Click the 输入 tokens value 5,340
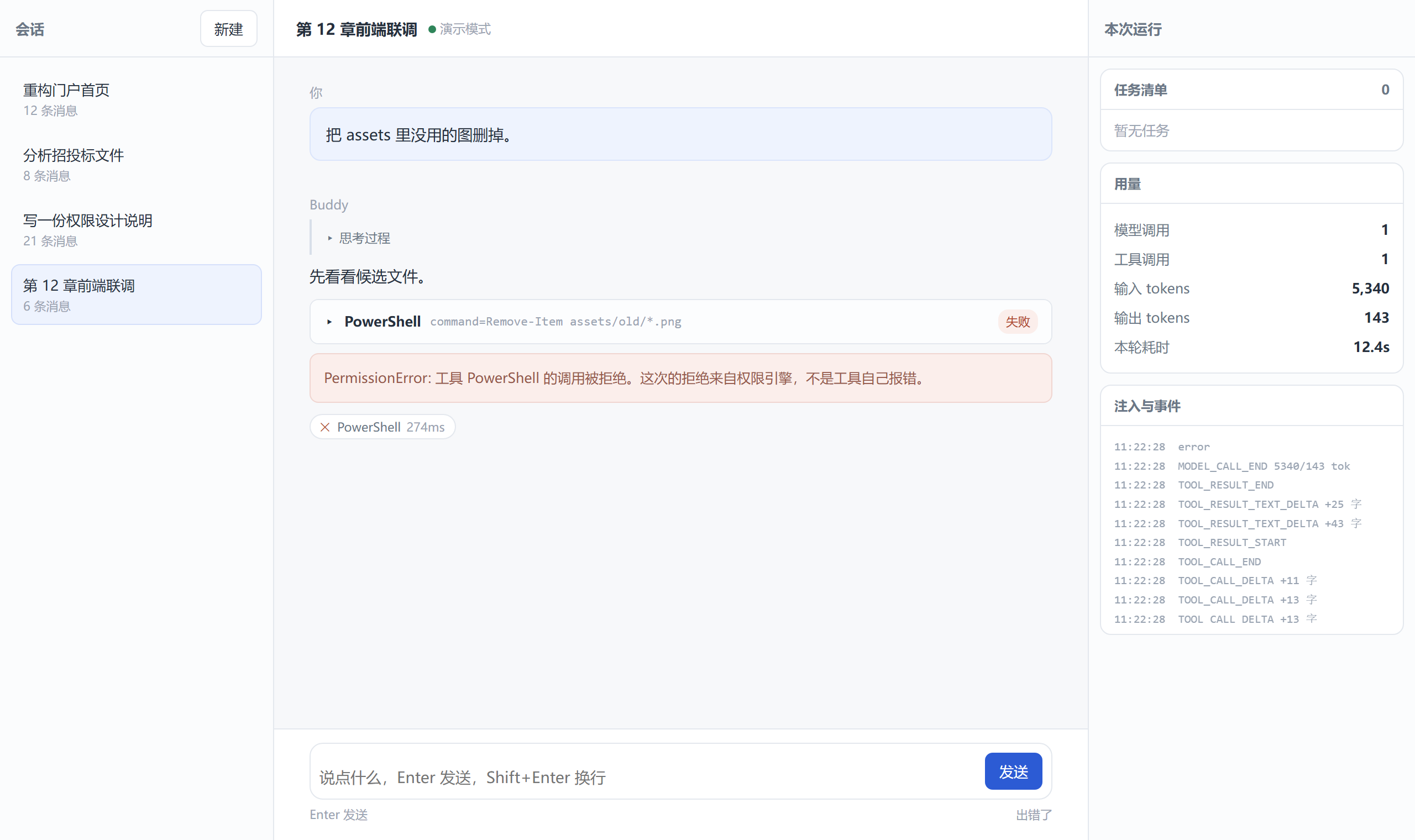 point(1370,288)
